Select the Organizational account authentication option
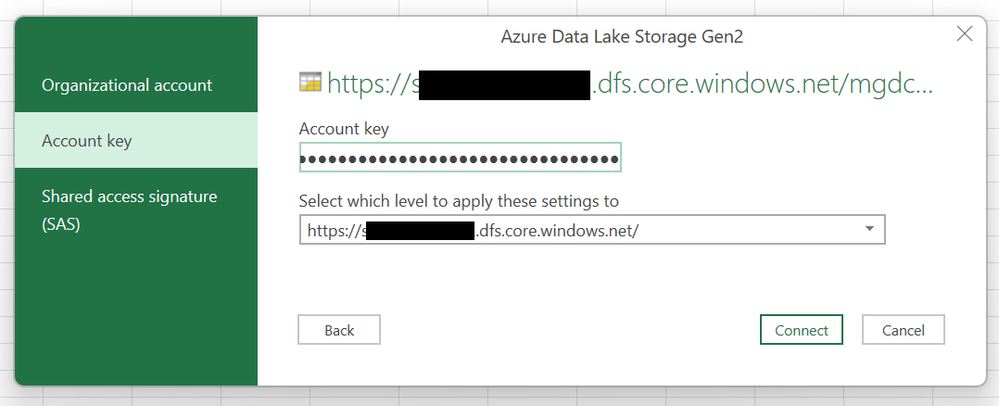Screen dimensions: 999x406 coord(127,86)
